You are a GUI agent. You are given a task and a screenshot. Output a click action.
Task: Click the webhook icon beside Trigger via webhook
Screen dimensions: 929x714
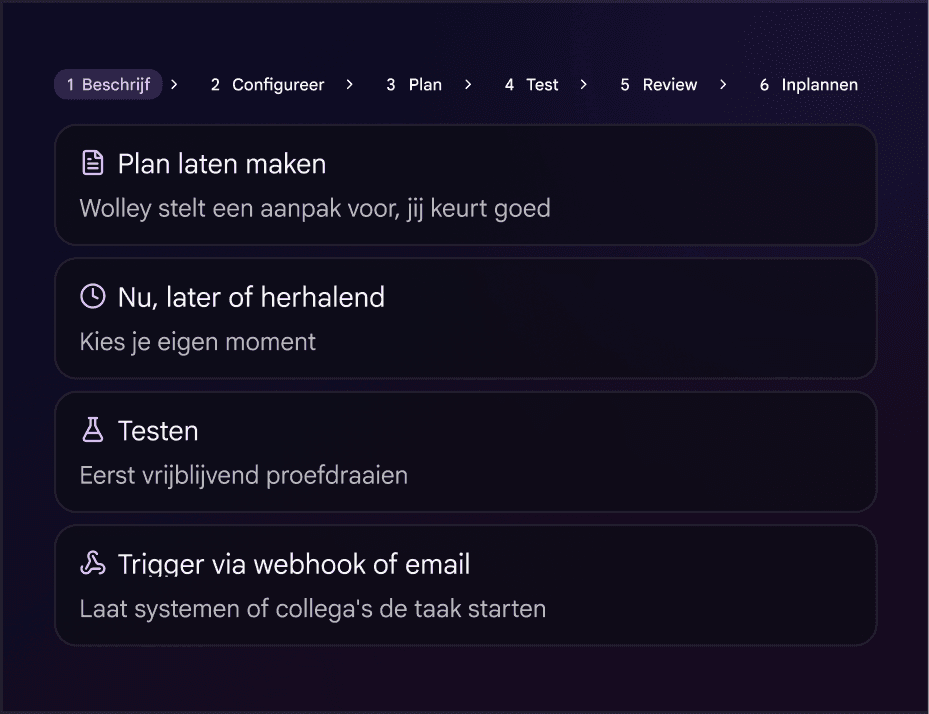point(92,563)
